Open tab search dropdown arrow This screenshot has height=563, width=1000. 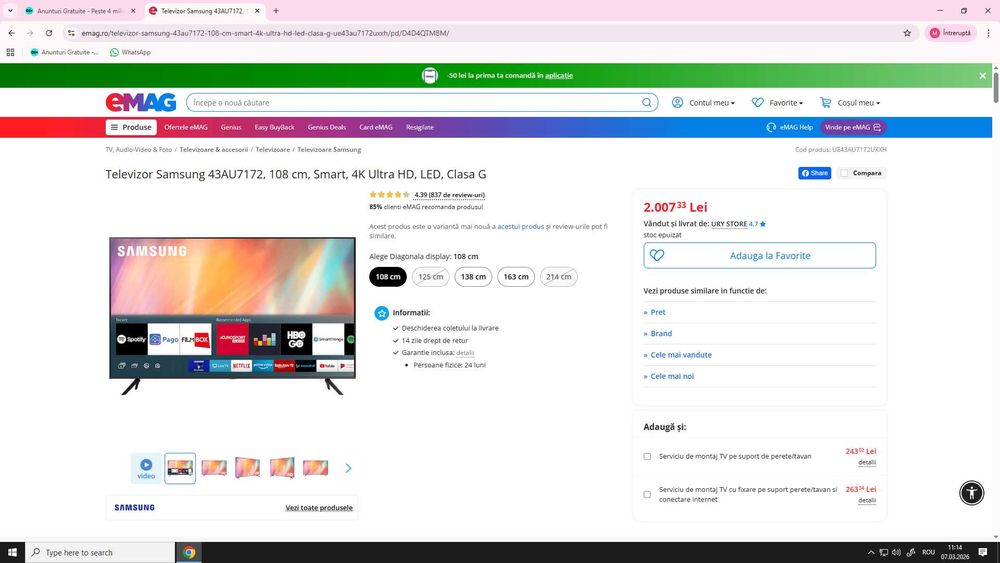pos(10,11)
